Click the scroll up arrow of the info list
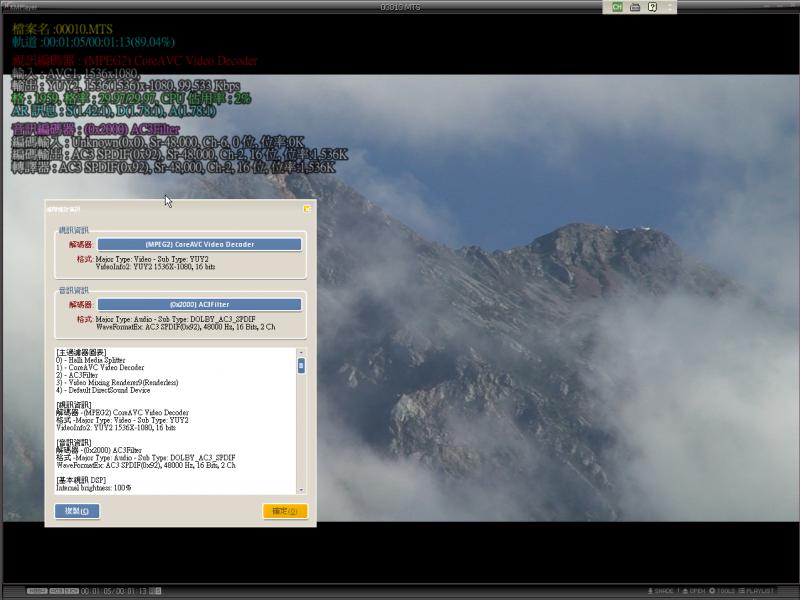The image size is (800, 600). (x=301, y=352)
